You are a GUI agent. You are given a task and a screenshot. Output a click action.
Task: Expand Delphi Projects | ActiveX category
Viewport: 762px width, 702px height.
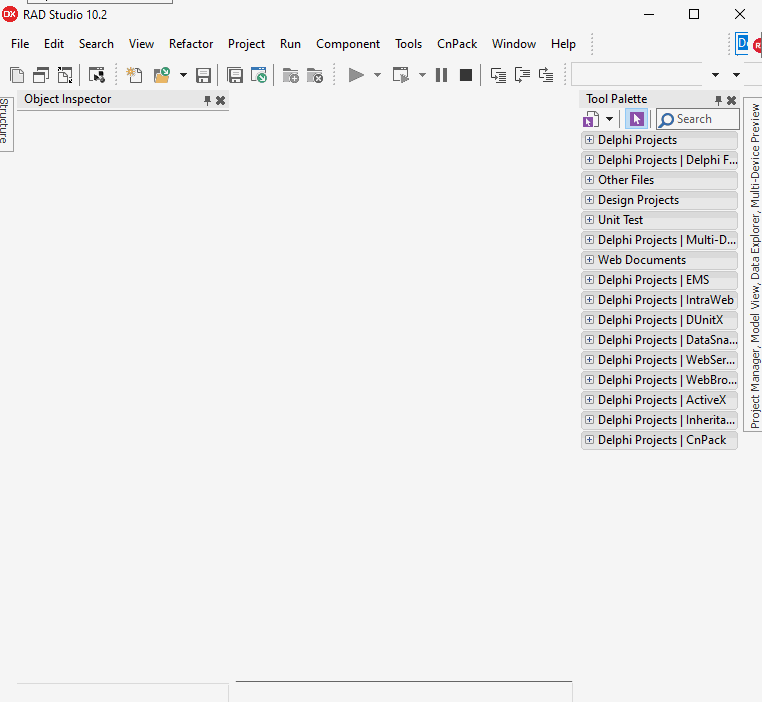point(589,399)
